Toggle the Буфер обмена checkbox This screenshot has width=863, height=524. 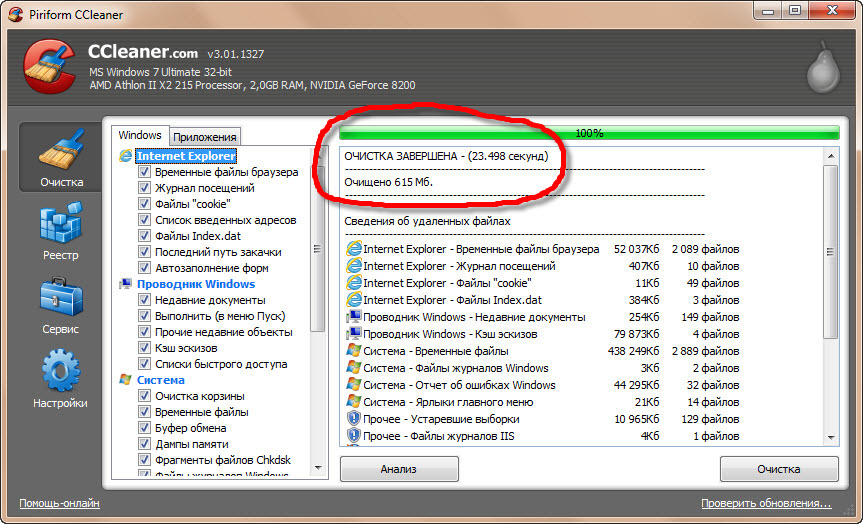(144, 428)
